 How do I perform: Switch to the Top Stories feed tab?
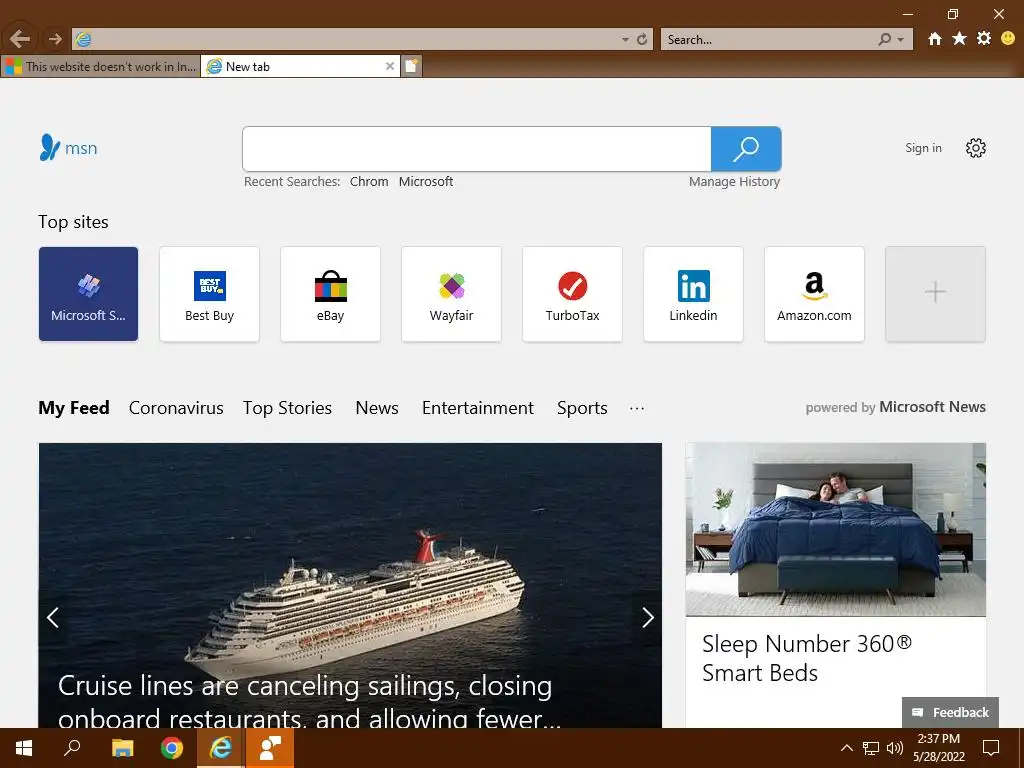tap(287, 408)
